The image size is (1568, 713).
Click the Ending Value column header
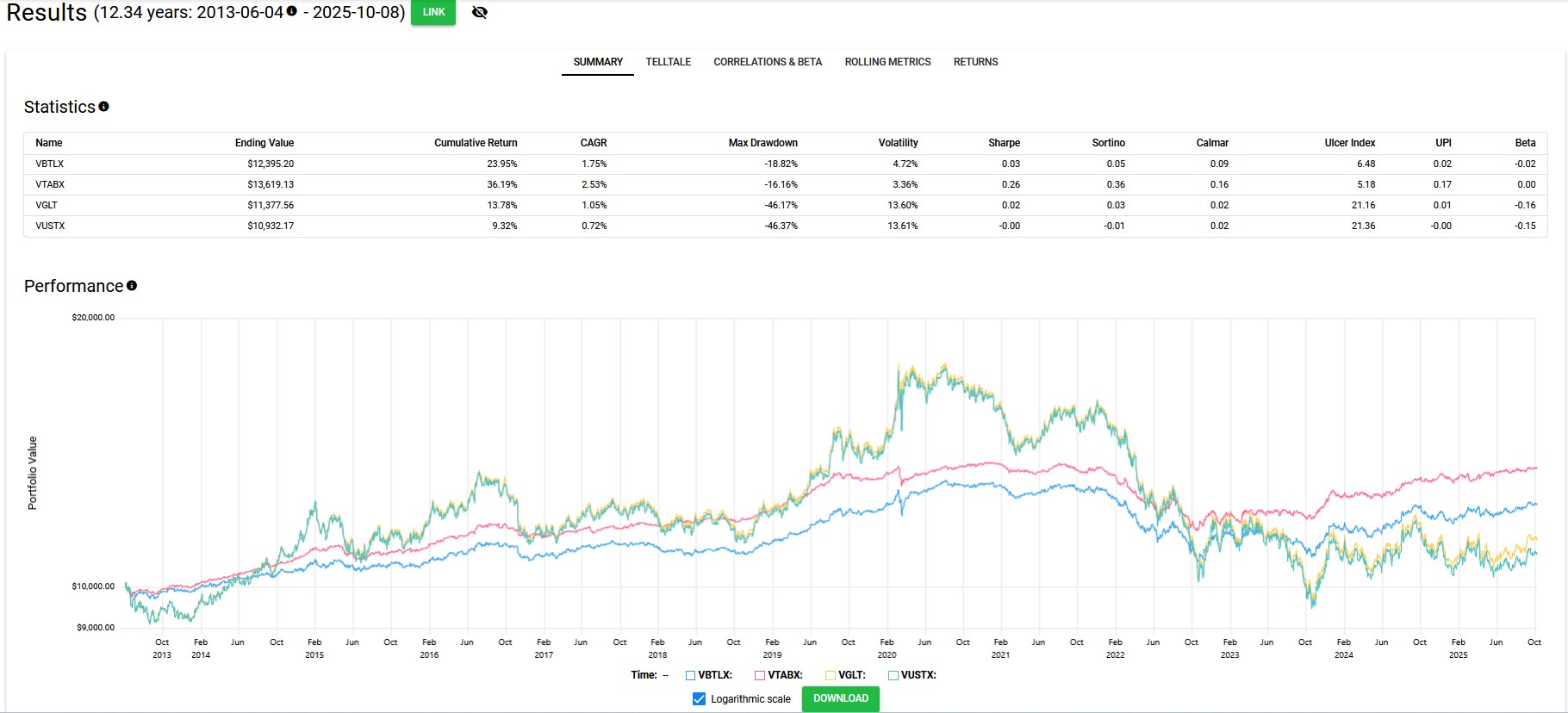pyautogui.click(x=264, y=143)
